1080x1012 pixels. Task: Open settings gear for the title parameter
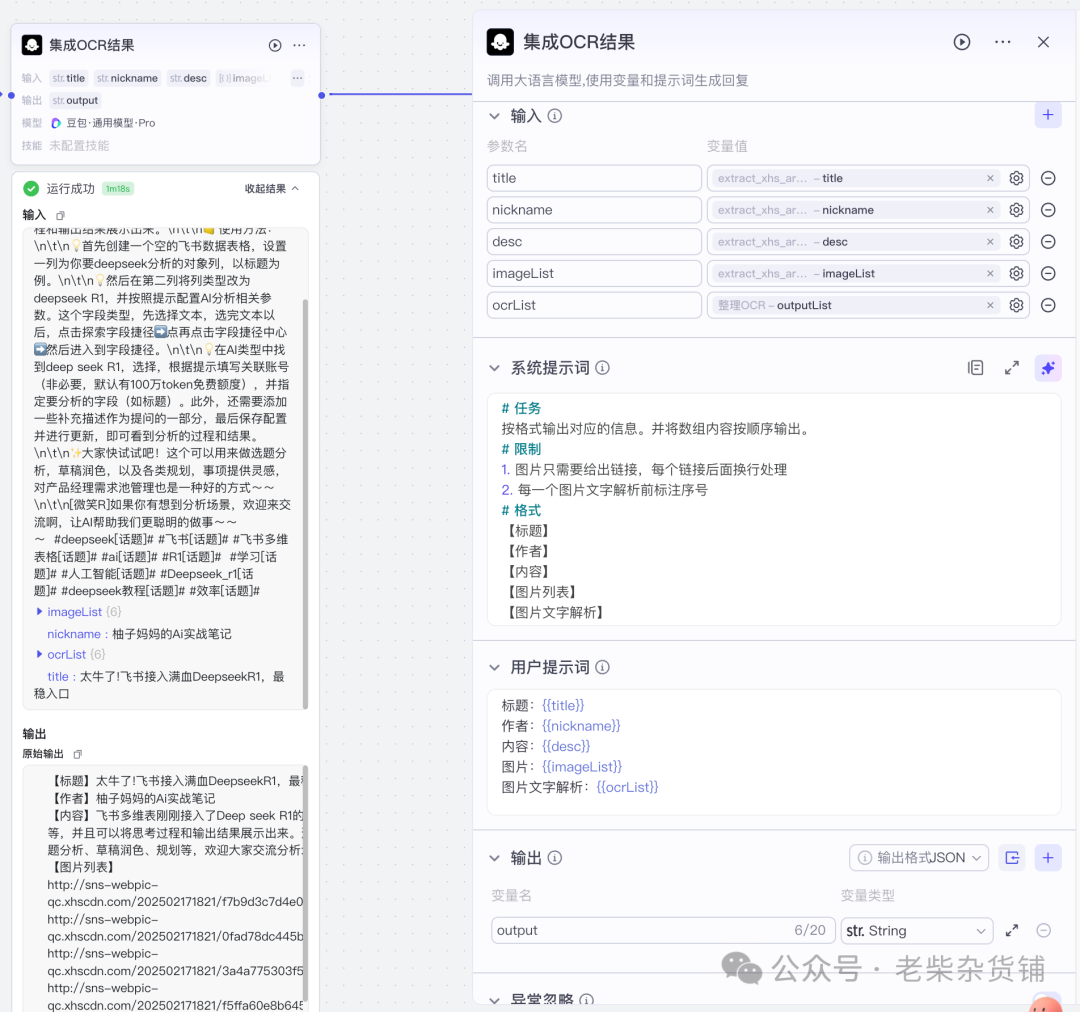1016,178
